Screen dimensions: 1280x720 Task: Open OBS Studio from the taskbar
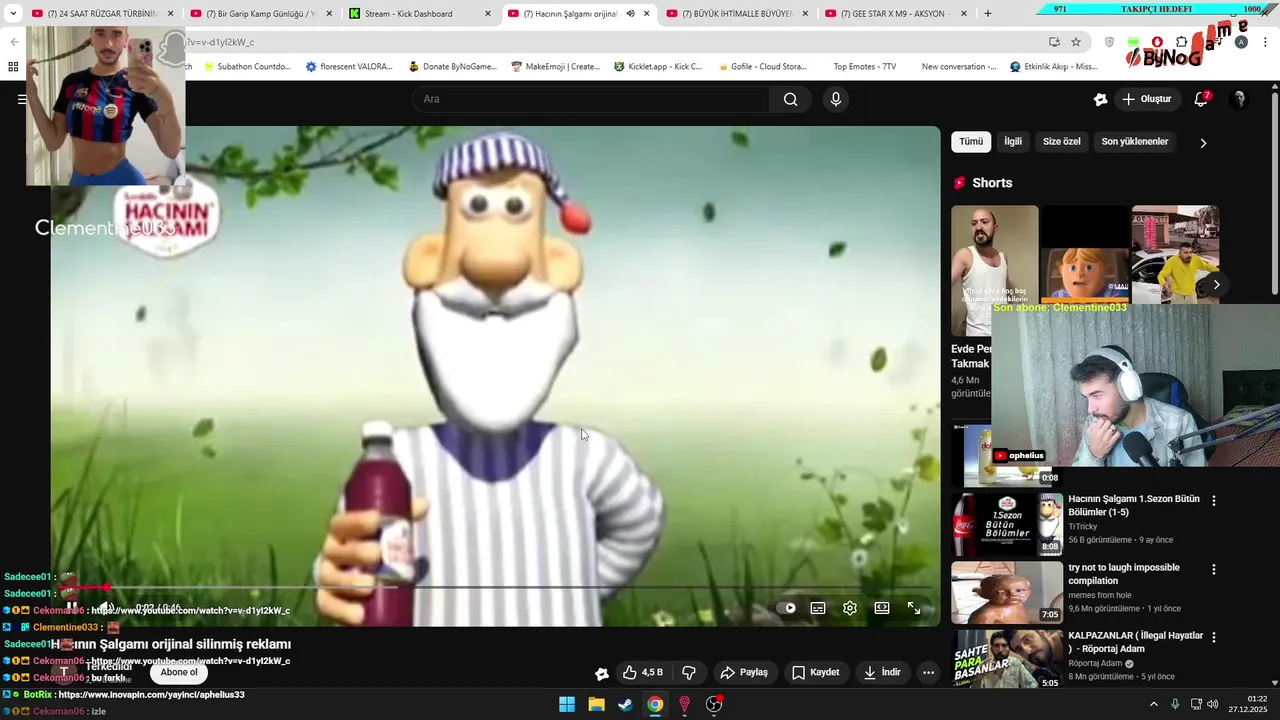pos(714,704)
